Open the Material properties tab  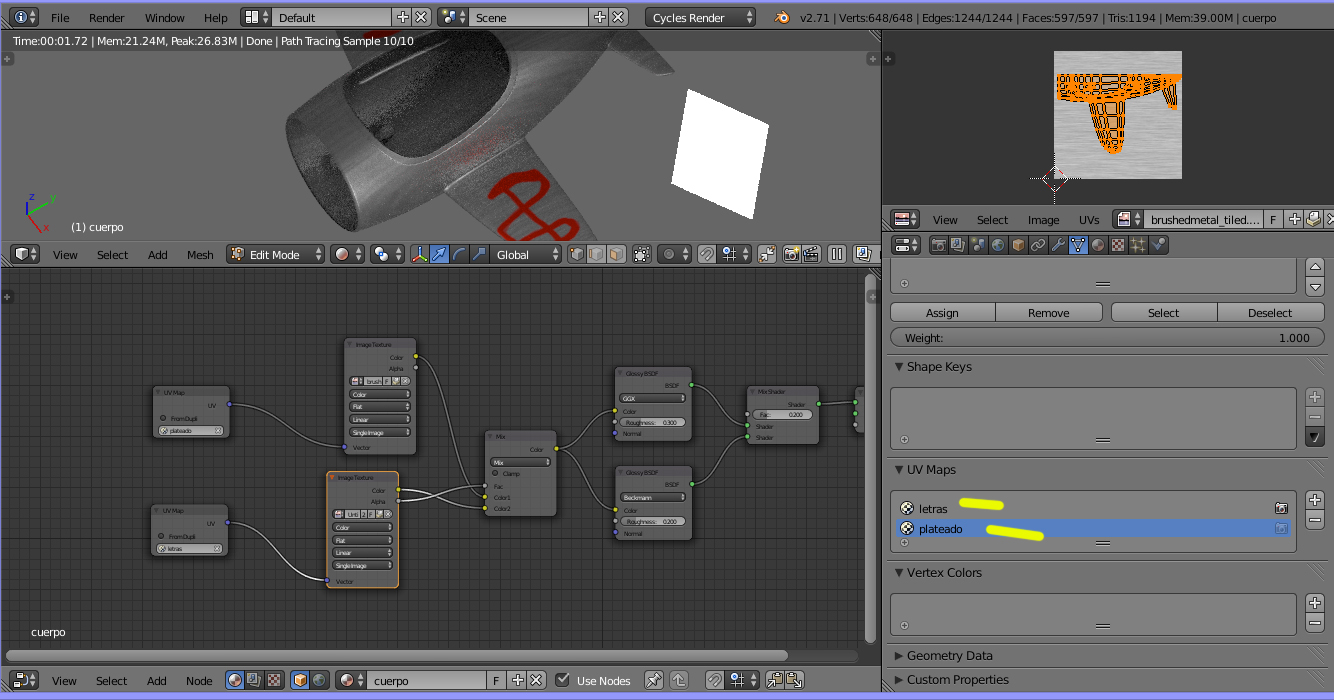pyautogui.click(x=1098, y=245)
